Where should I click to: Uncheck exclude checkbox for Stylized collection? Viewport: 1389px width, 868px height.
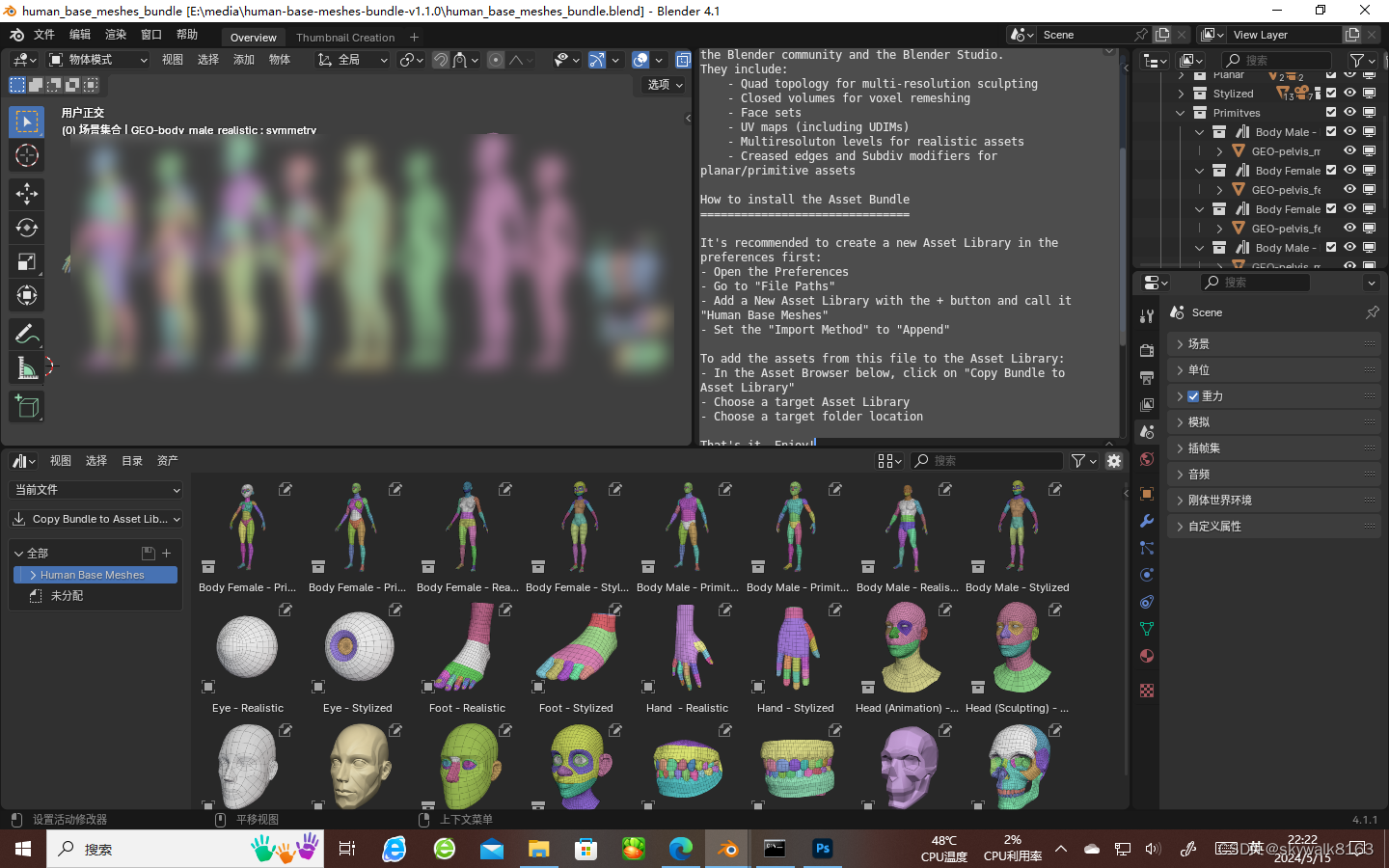pos(1331,94)
